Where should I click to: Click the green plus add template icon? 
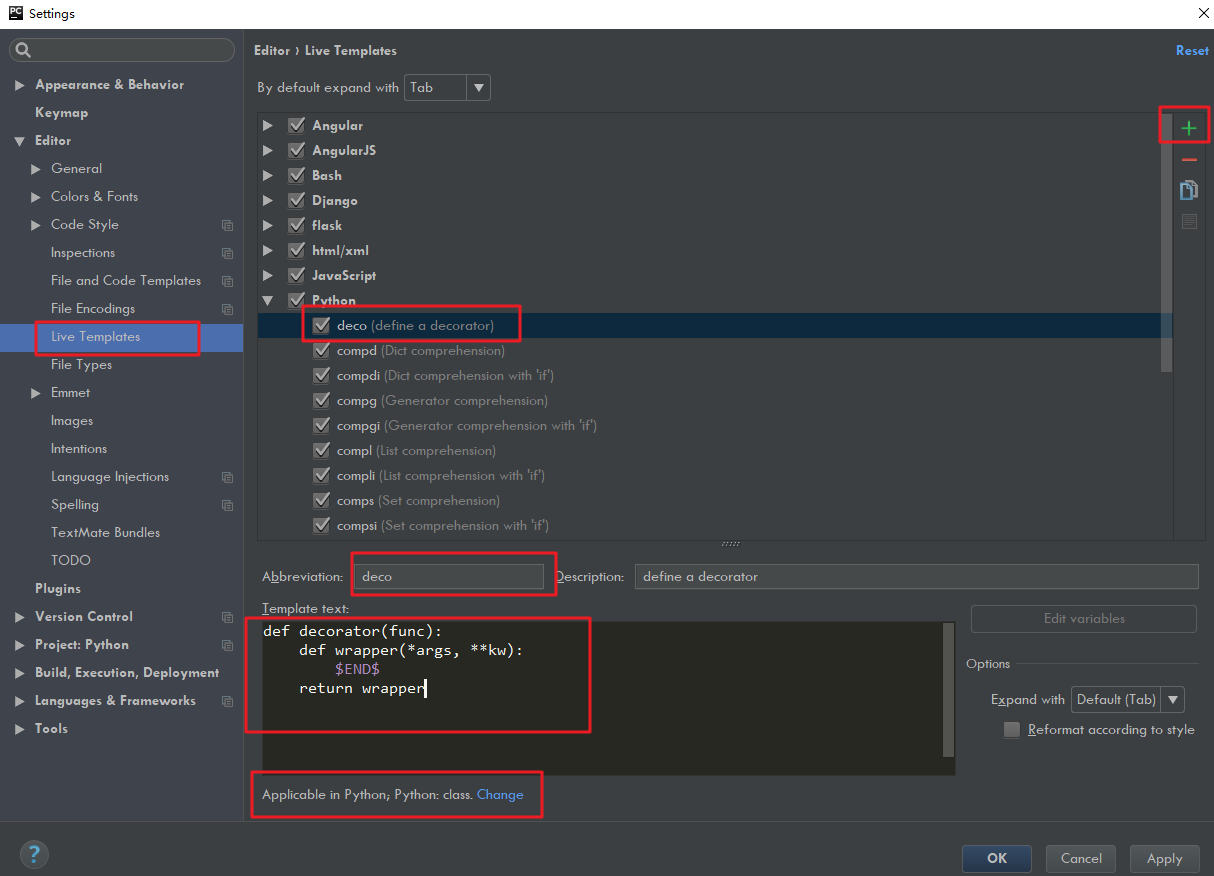coord(1188,128)
